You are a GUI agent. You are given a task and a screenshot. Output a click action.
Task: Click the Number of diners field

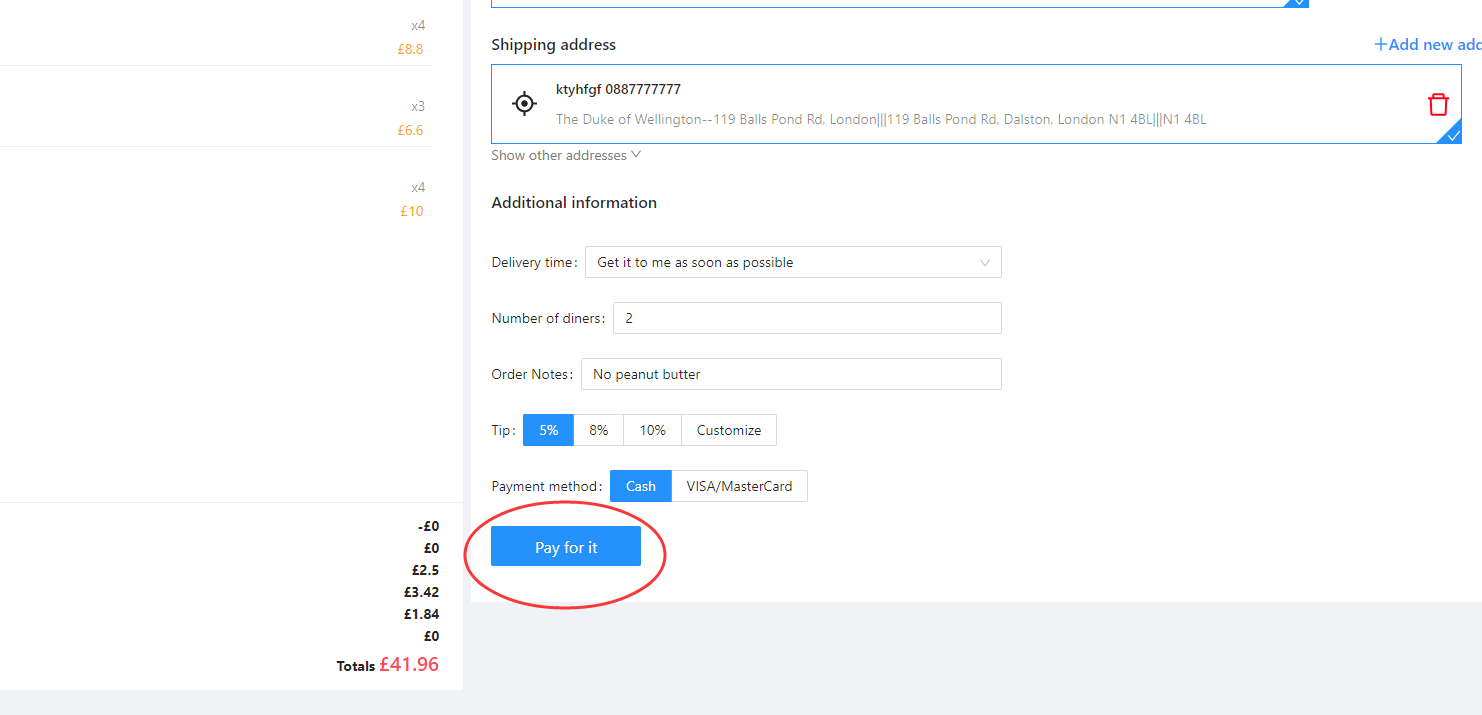coord(807,318)
